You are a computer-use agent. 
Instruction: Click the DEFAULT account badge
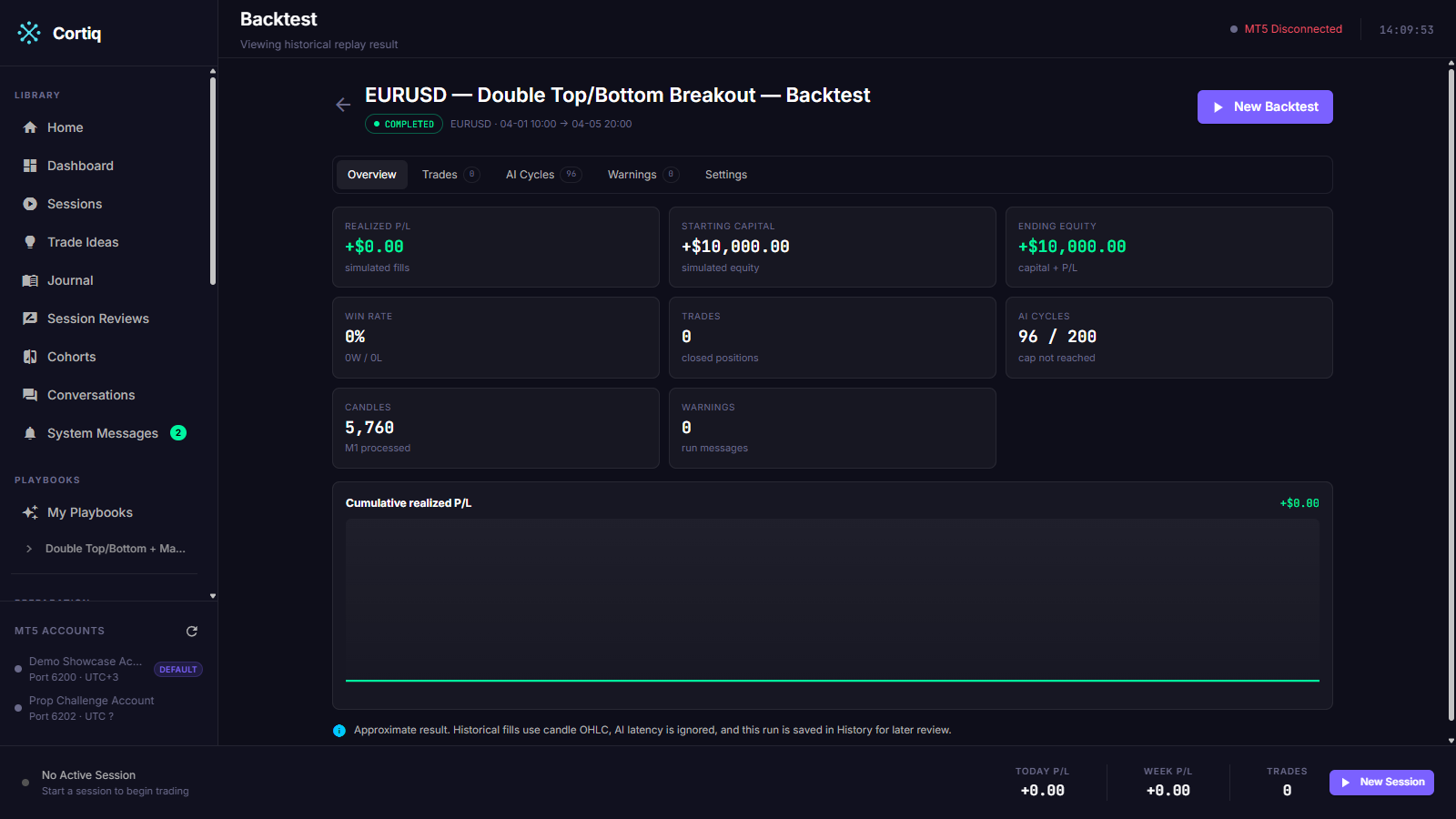coord(178,670)
